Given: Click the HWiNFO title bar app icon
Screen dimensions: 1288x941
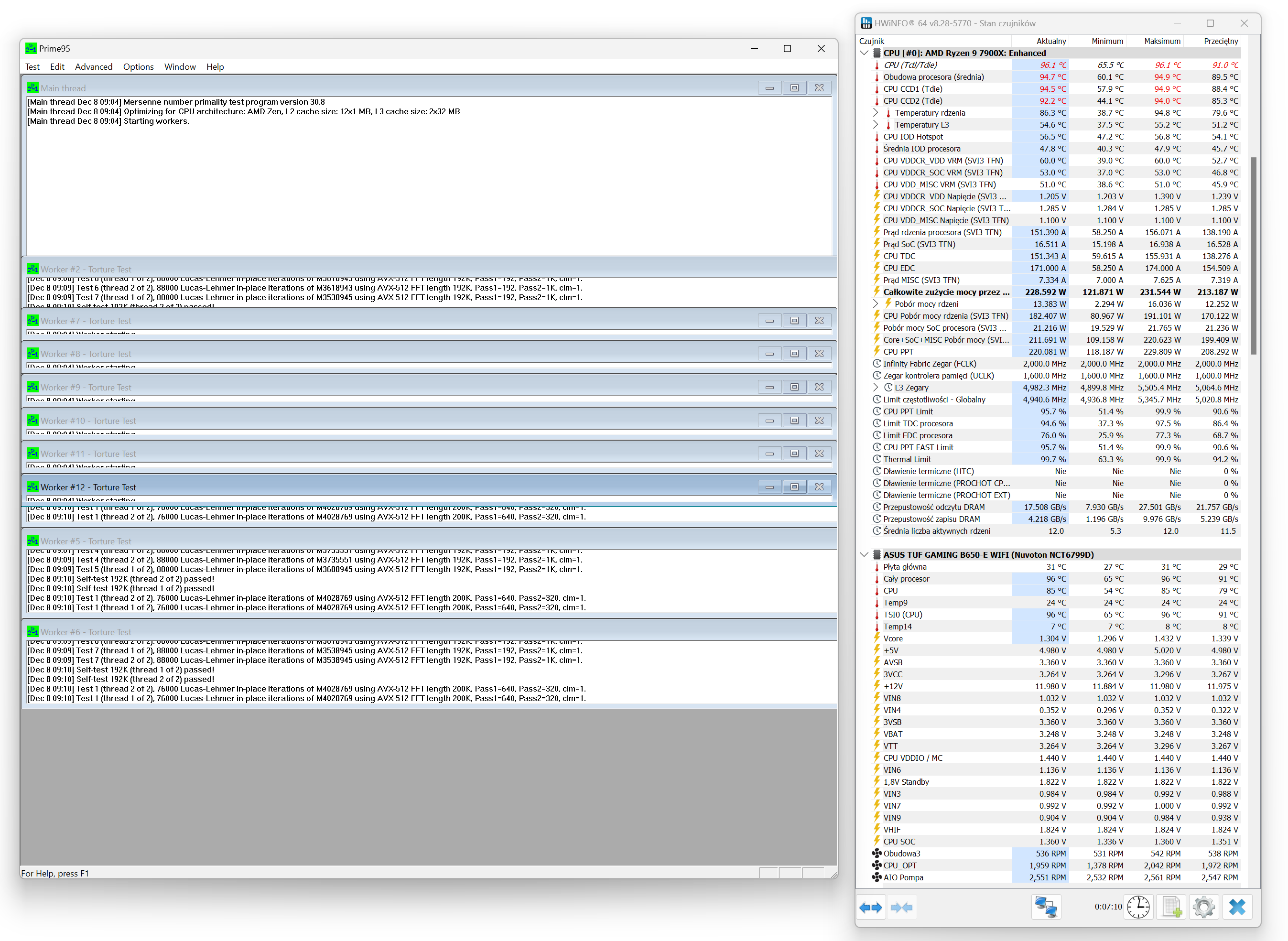Looking at the screenshot, I should pyautogui.click(x=866, y=23).
